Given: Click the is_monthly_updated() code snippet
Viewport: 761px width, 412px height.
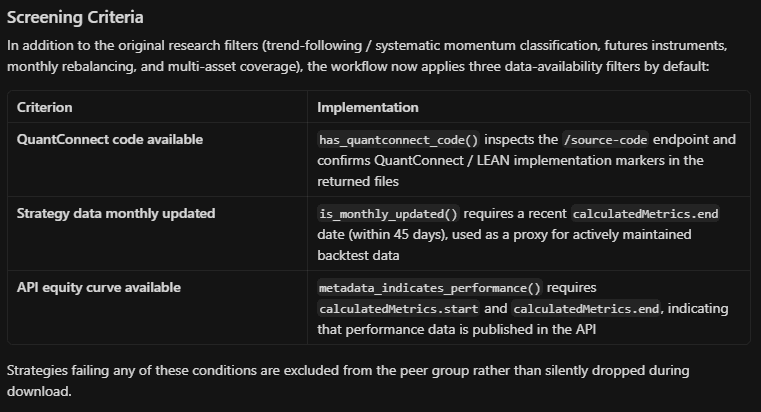Looking at the screenshot, I should coord(388,214).
